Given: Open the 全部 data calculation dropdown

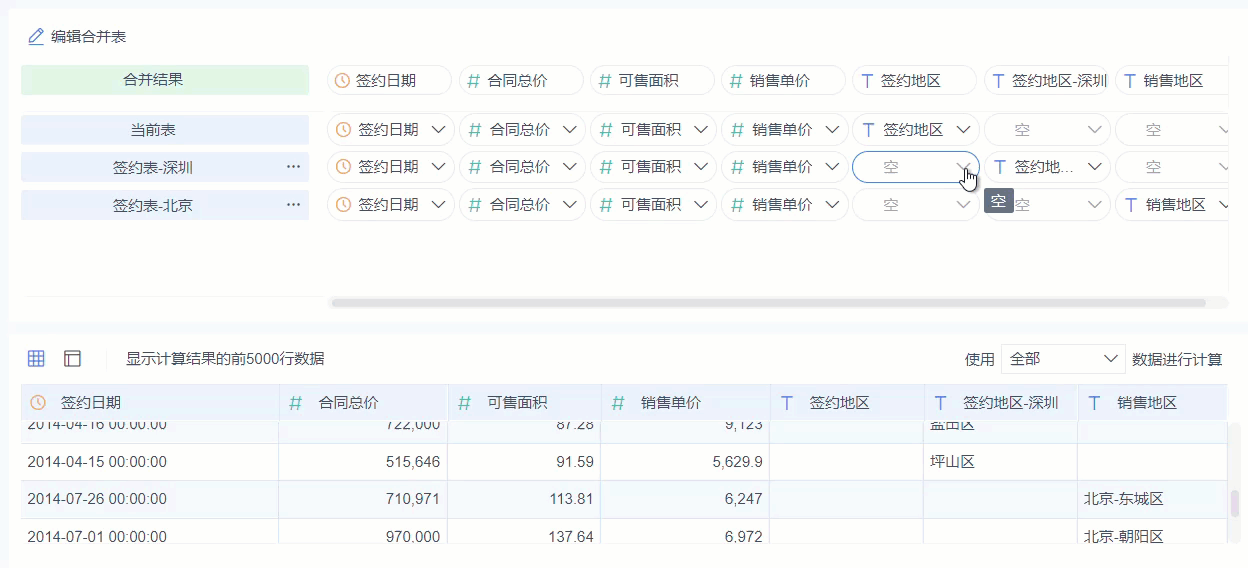Looking at the screenshot, I should tap(1063, 359).
